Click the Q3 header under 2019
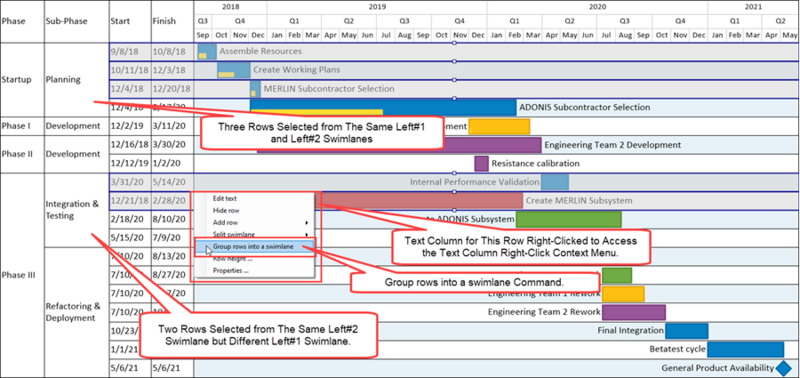This screenshot has height=378, width=800. click(x=404, y=21)
